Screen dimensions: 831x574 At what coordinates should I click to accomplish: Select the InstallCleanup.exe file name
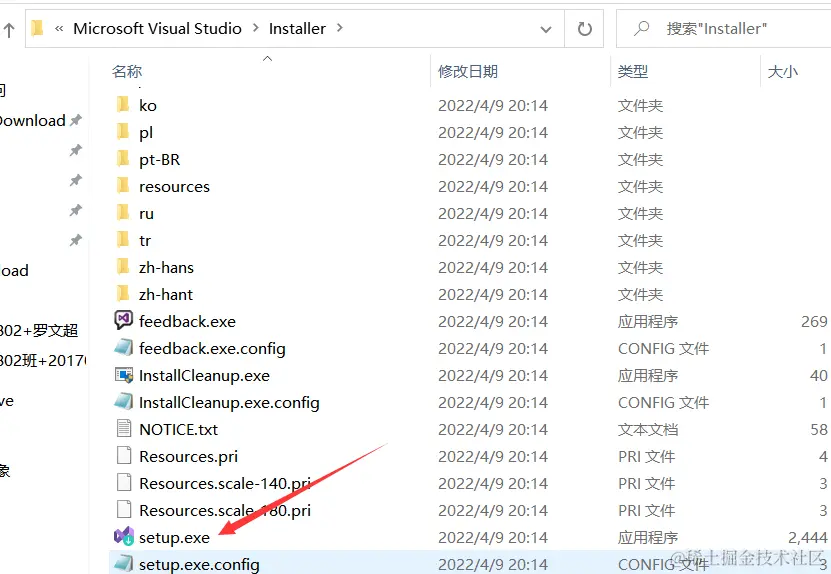pos(205,375)
